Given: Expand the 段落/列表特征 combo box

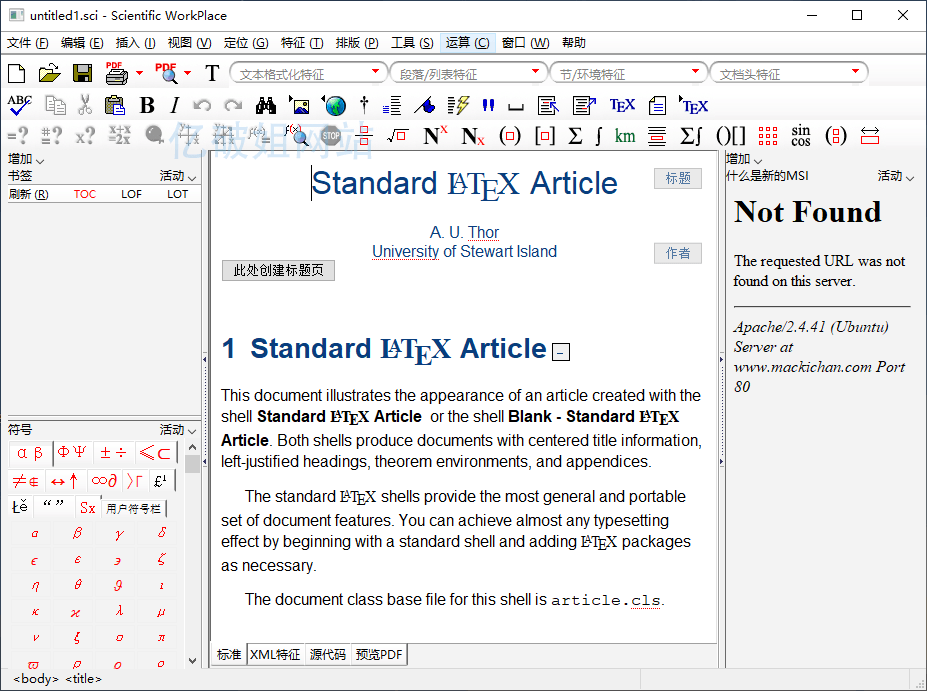Looking at the screenshot, I should 536,72.
